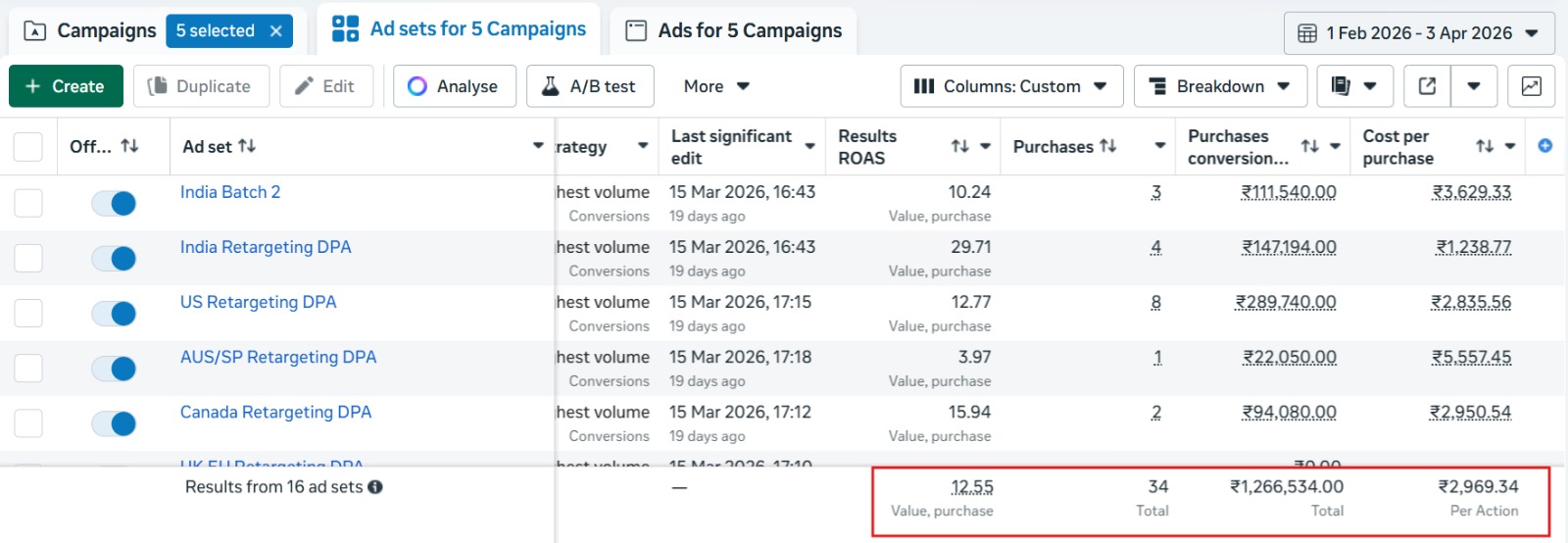1568x543 pixels.
Task: Open the More menu
Action: [x=716, y=86]
